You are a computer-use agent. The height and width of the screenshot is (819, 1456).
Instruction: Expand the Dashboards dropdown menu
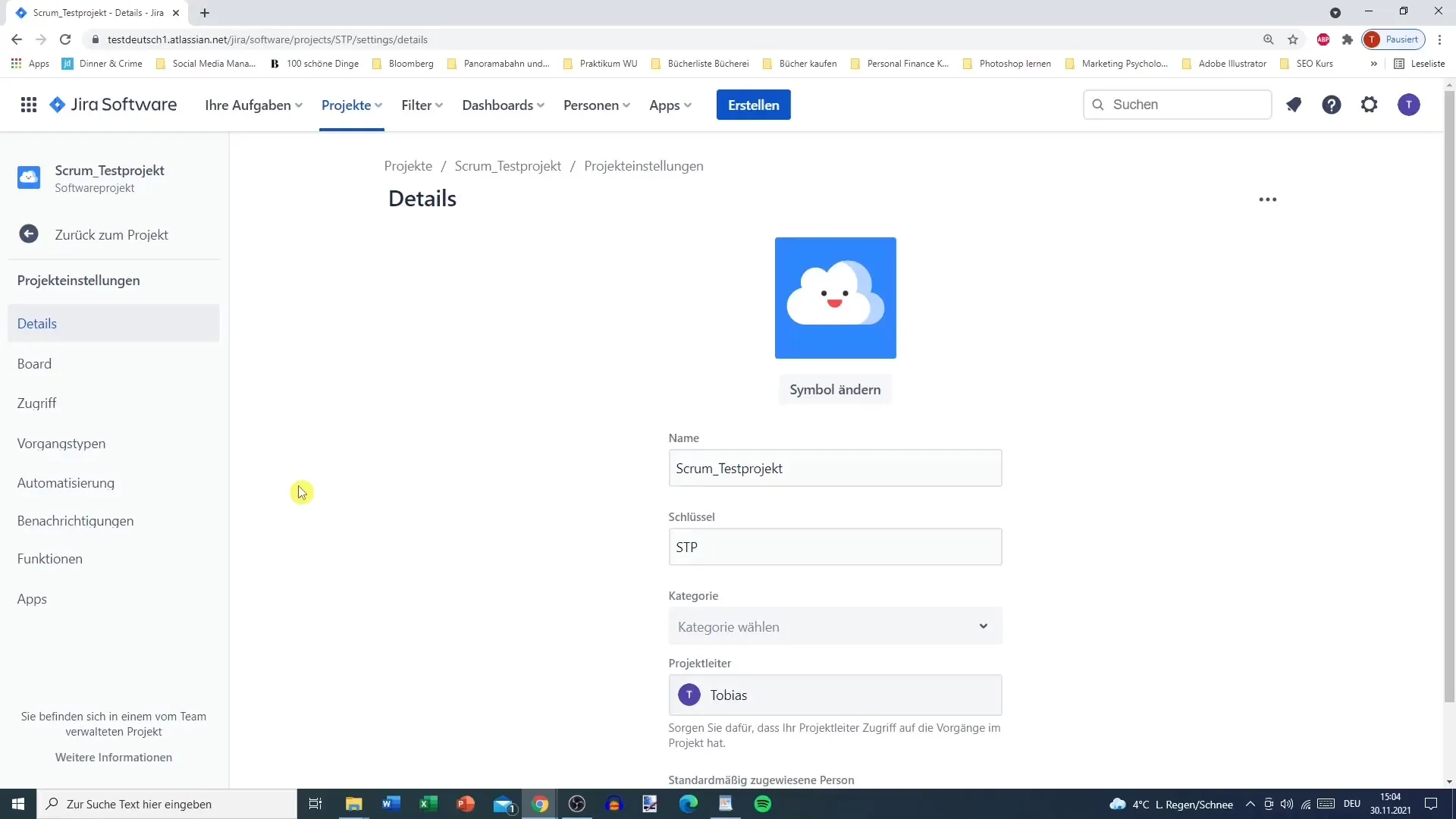point(503,105)
